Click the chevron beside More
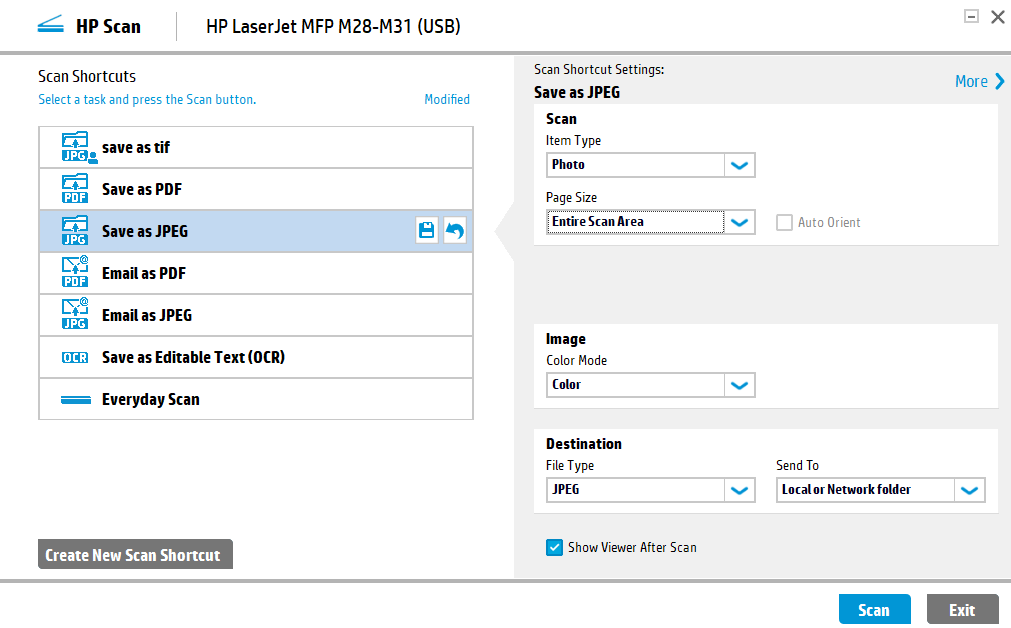This screenshot has width=1011, height=628. pos(999,81)
